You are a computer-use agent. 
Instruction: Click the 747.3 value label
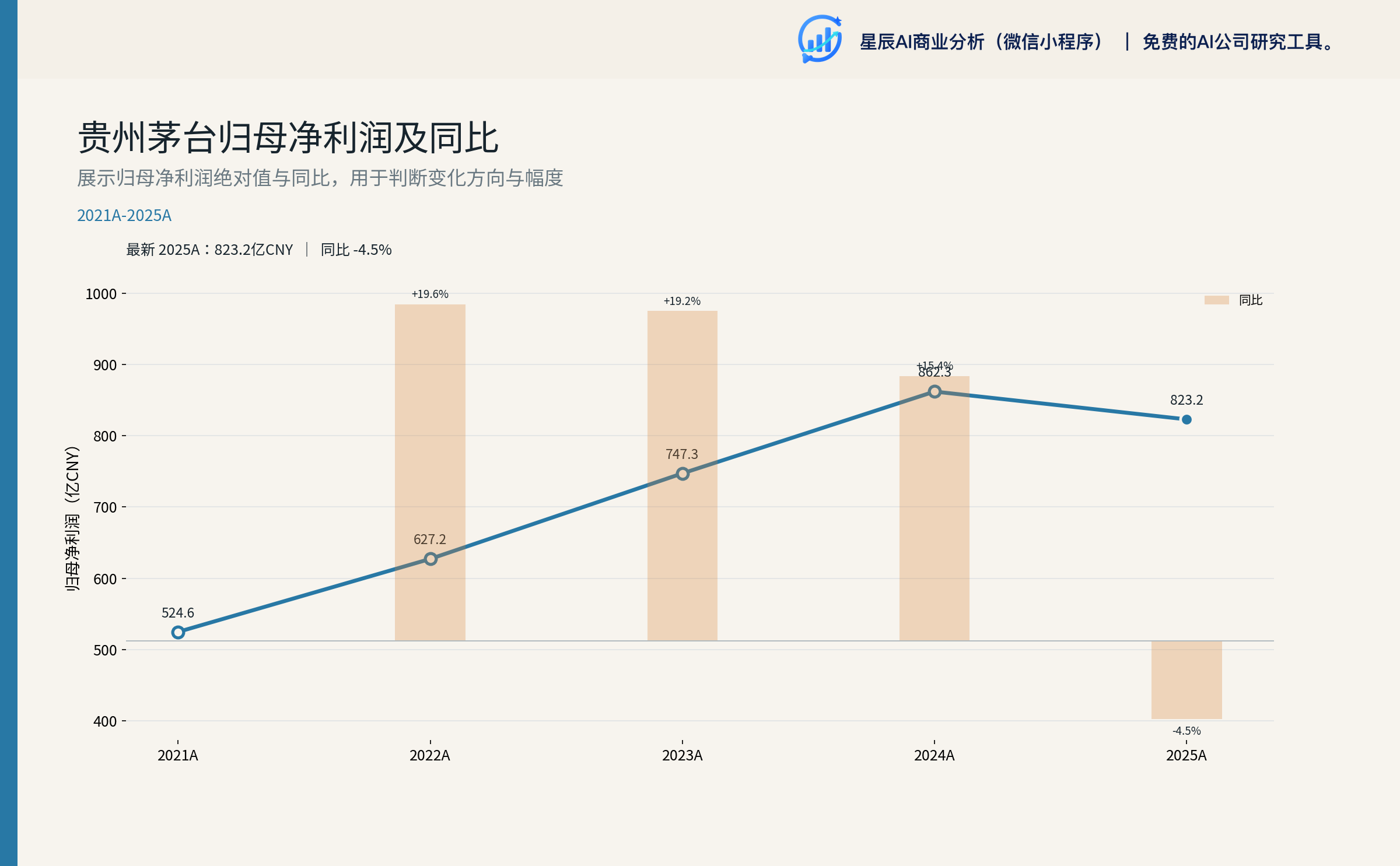coord(682,454)
